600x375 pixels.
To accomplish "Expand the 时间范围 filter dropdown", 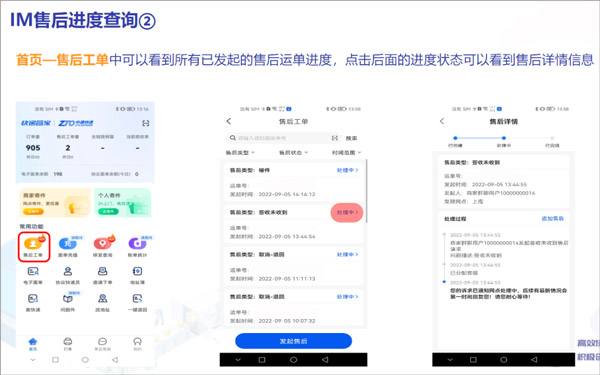I will point(346,153).
